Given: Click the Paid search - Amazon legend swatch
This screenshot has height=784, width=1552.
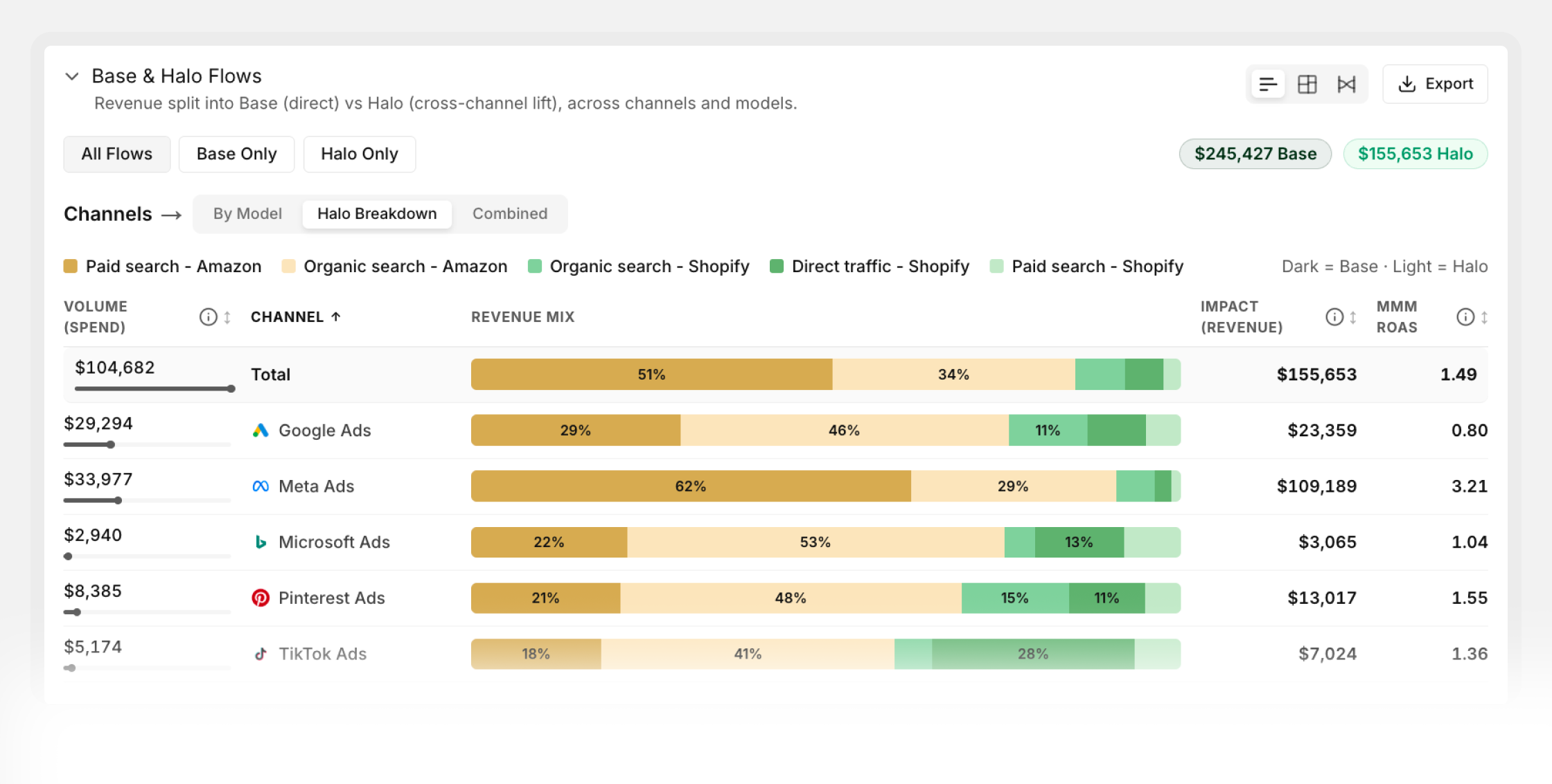Looking at the screenshot, I should pos(70,266).
